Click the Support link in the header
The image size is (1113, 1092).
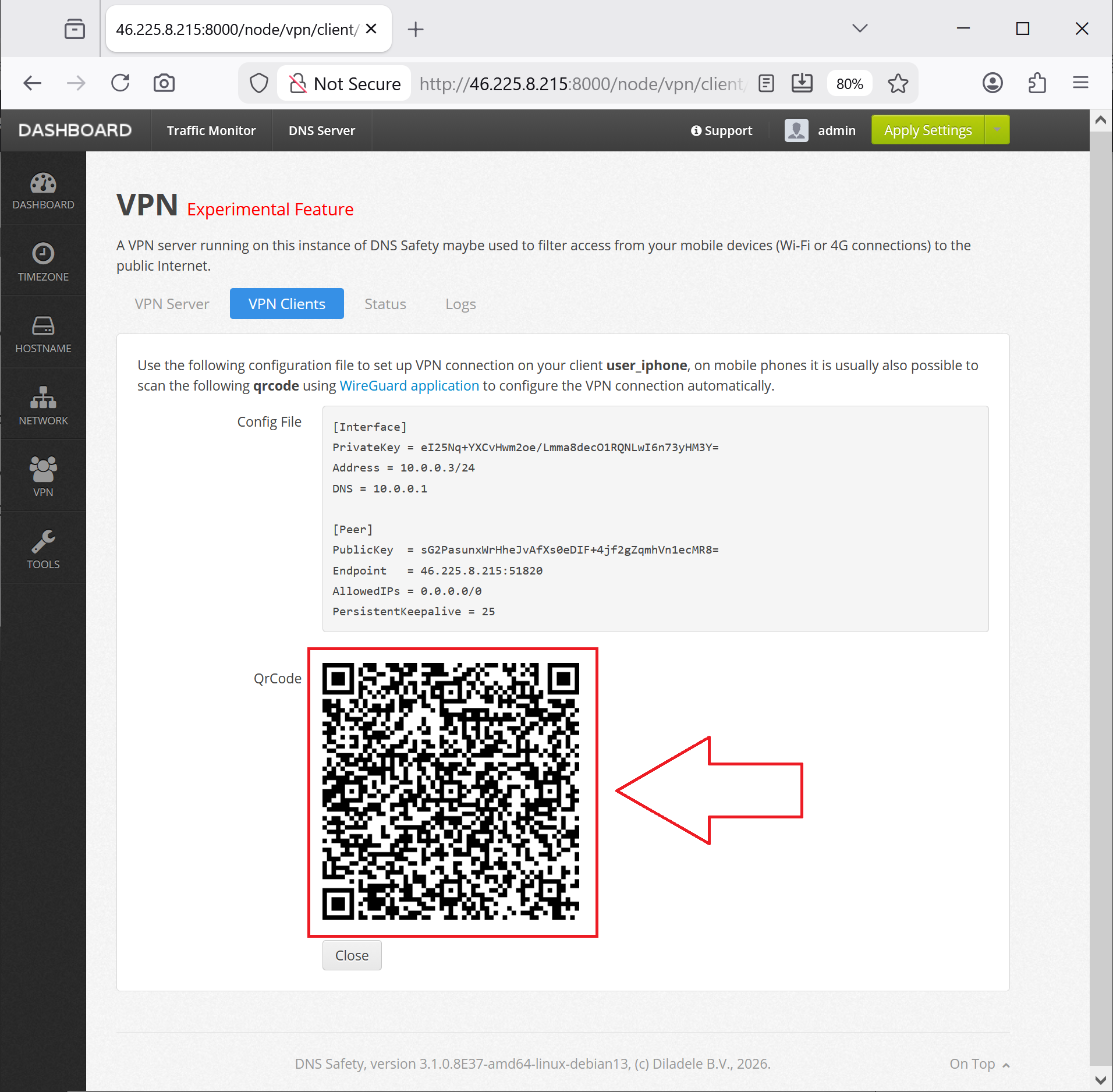(721, 130)
